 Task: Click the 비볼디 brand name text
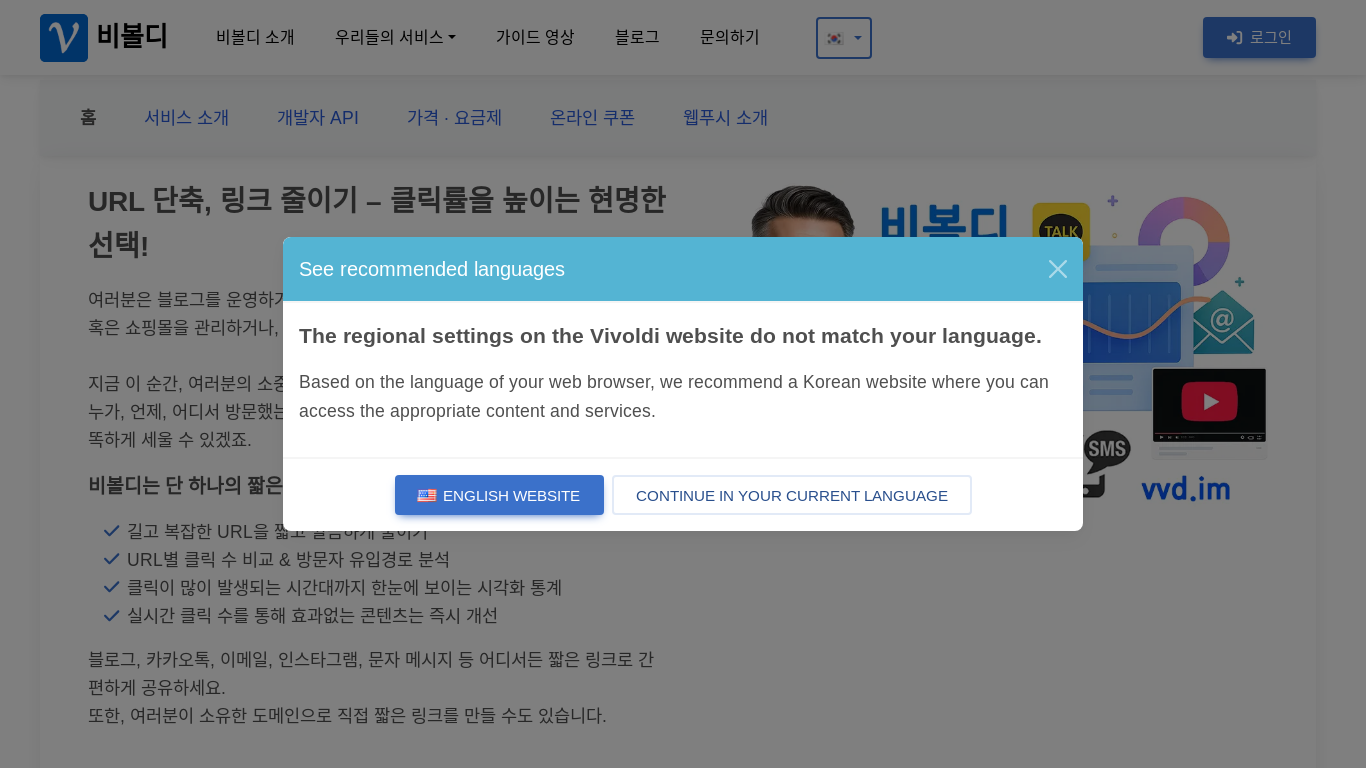click(x=132, y=37)
